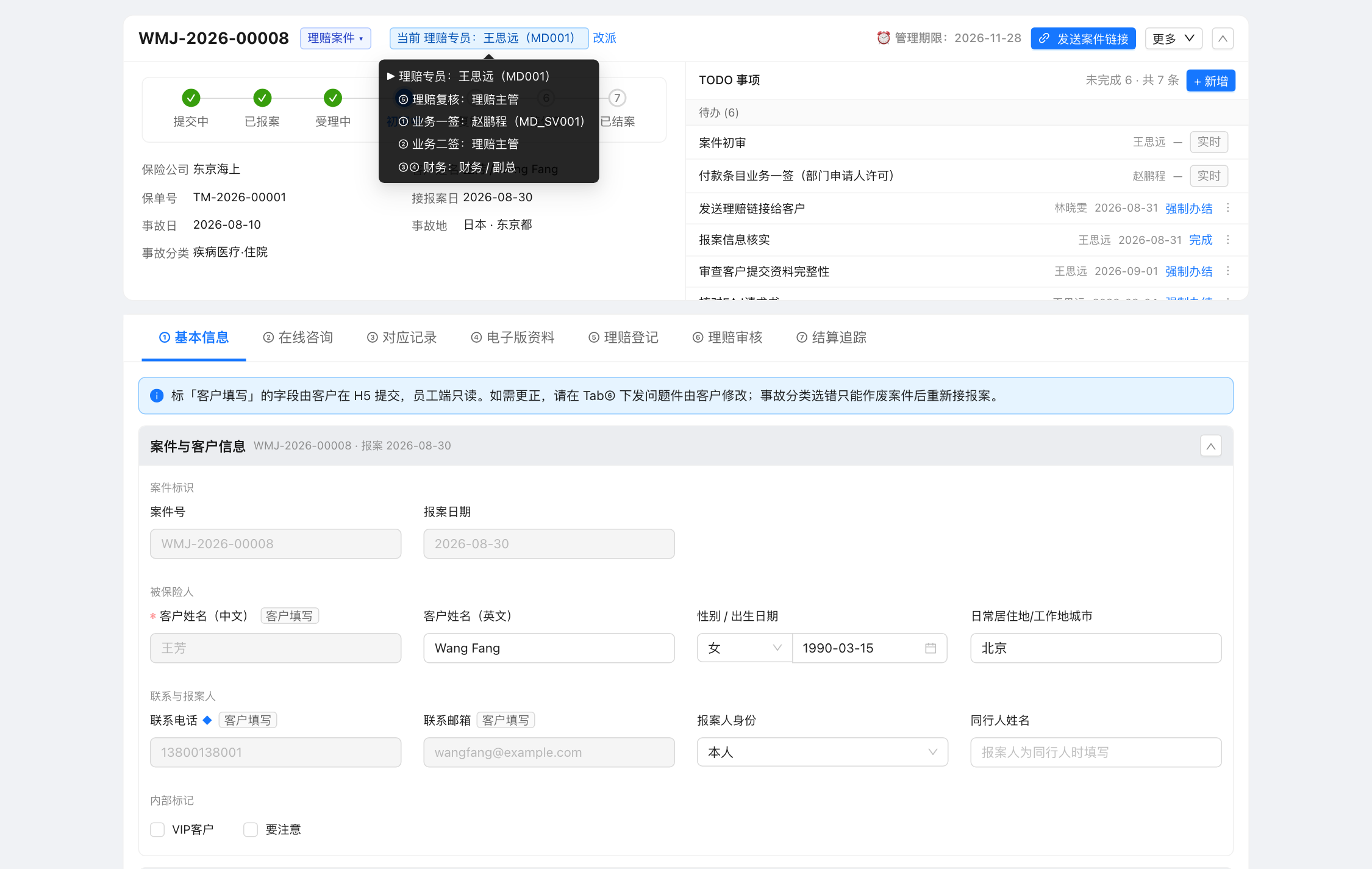This screenshot has height=869, width=1372.
Task: Click the 报案日期 input field
Action: [x=549, y=544]
